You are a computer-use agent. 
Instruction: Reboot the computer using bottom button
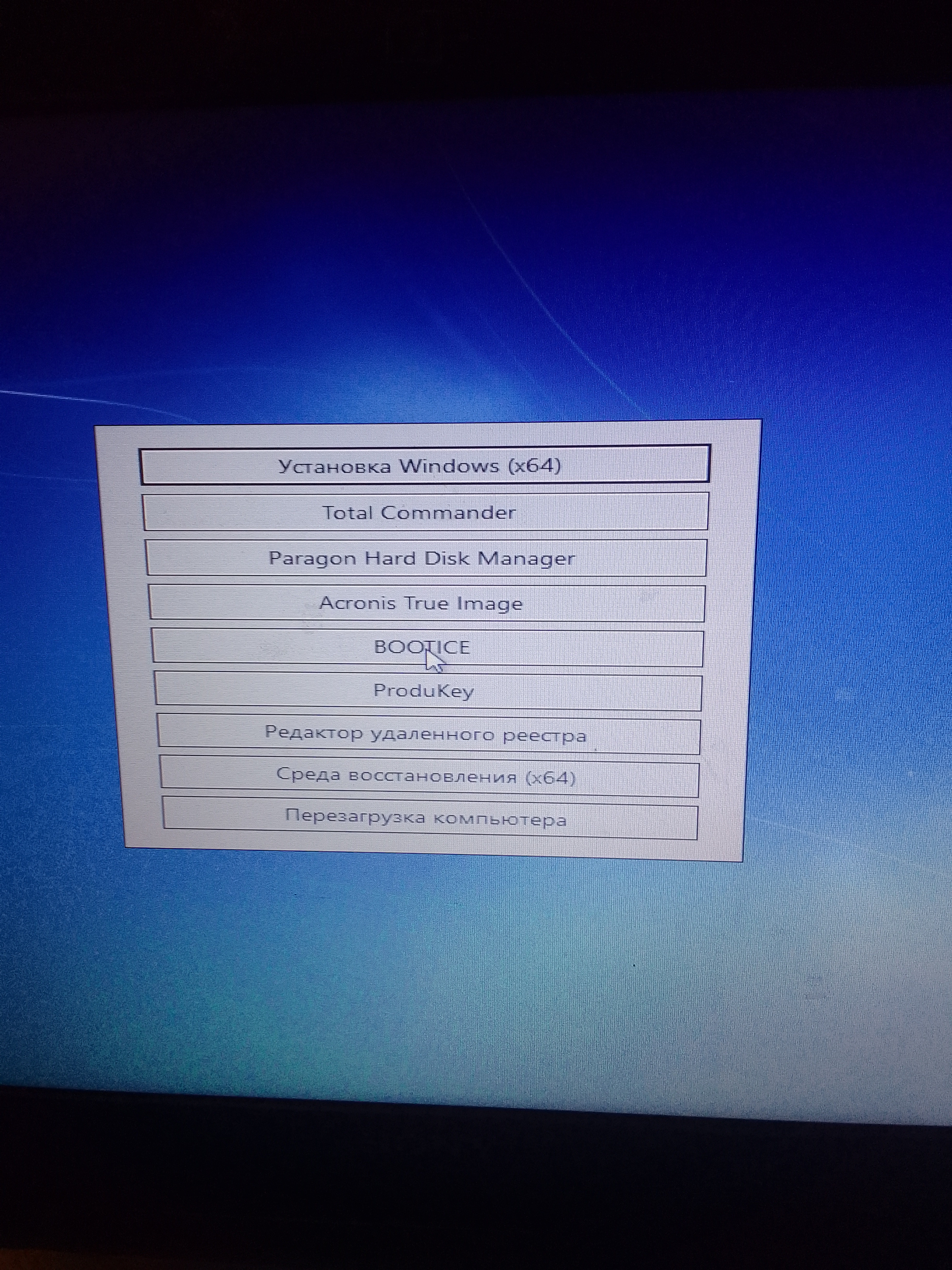pyautogui.click(x=429, y=818)
